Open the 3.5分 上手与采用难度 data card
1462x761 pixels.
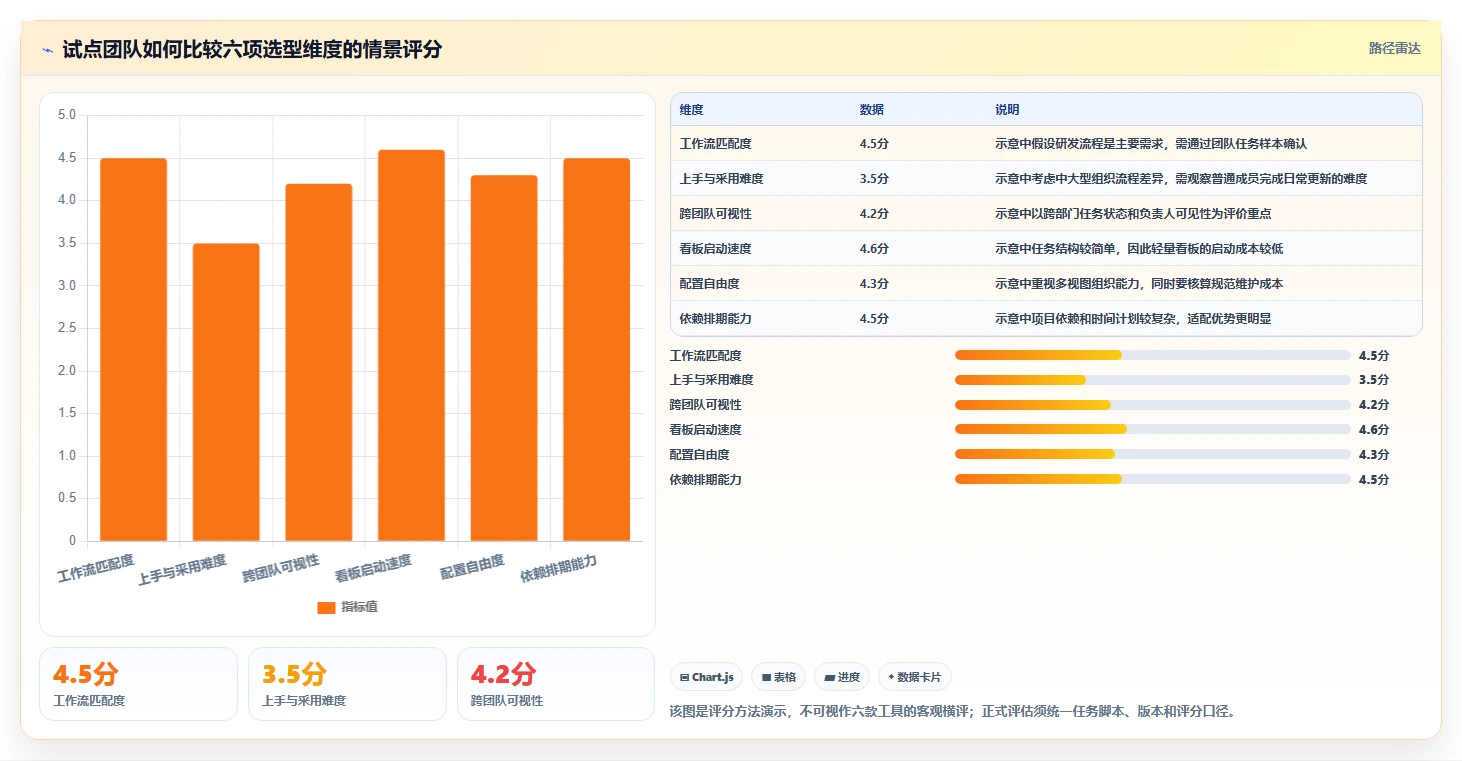(347, 684)
